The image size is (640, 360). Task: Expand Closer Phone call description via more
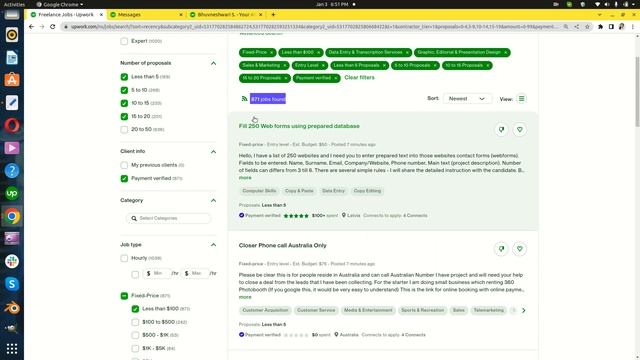[245, 297]
